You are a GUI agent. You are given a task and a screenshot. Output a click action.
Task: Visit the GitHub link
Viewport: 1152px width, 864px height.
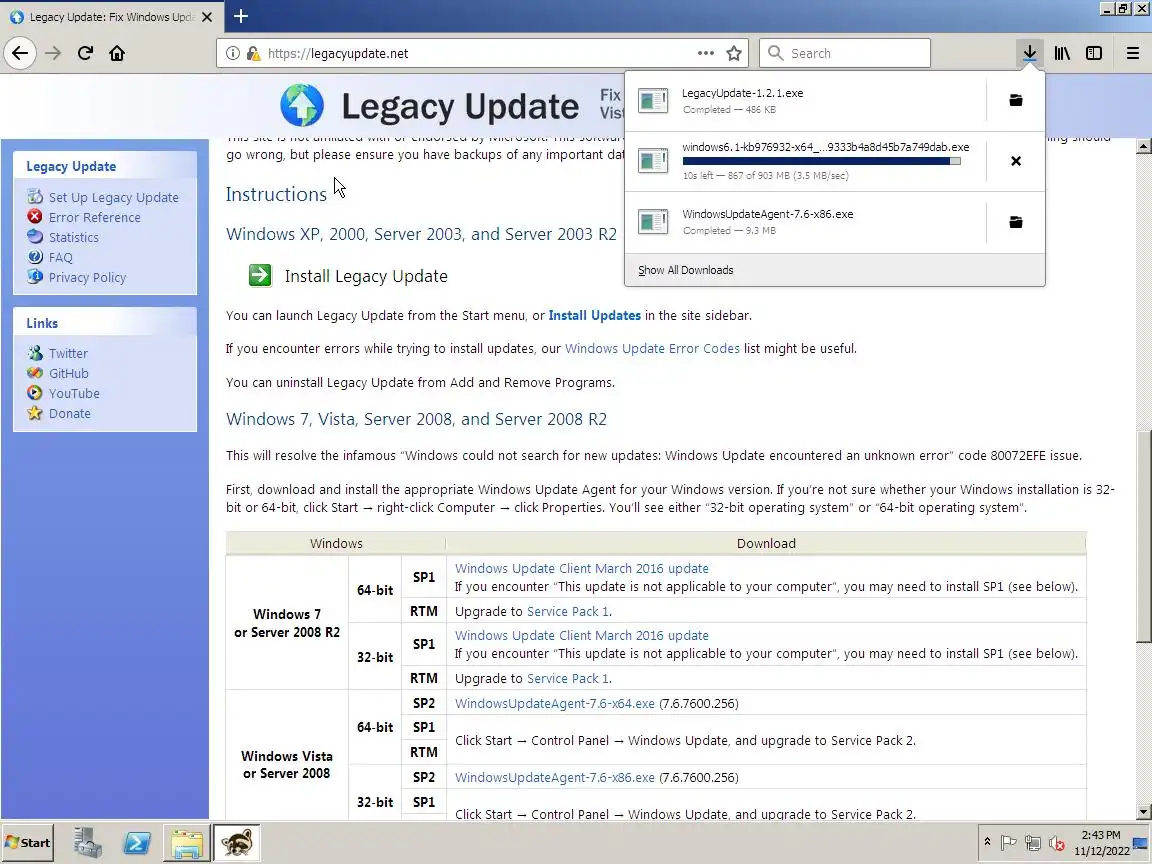[68, 373]
